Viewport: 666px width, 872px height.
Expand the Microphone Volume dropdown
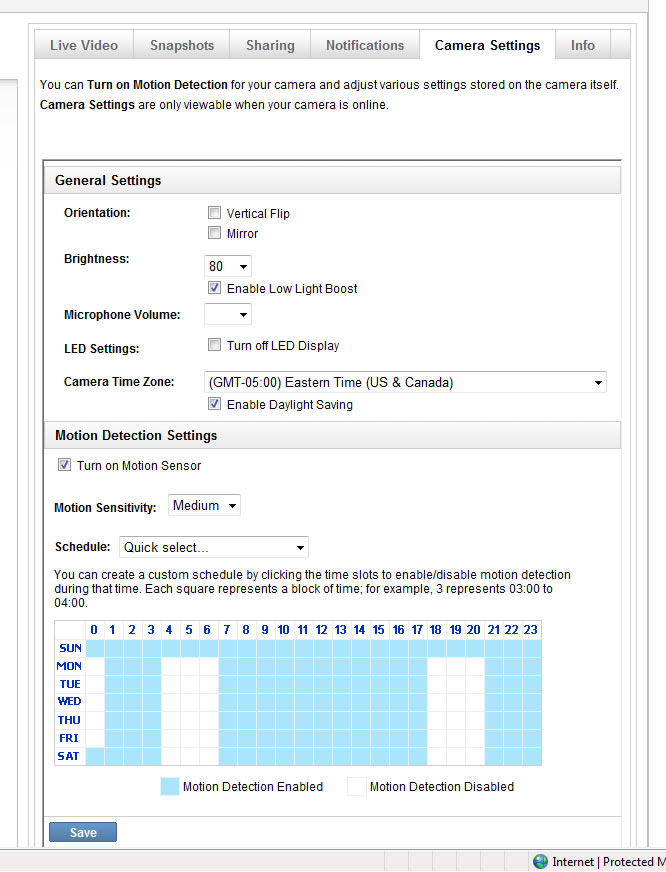point(228,315)
